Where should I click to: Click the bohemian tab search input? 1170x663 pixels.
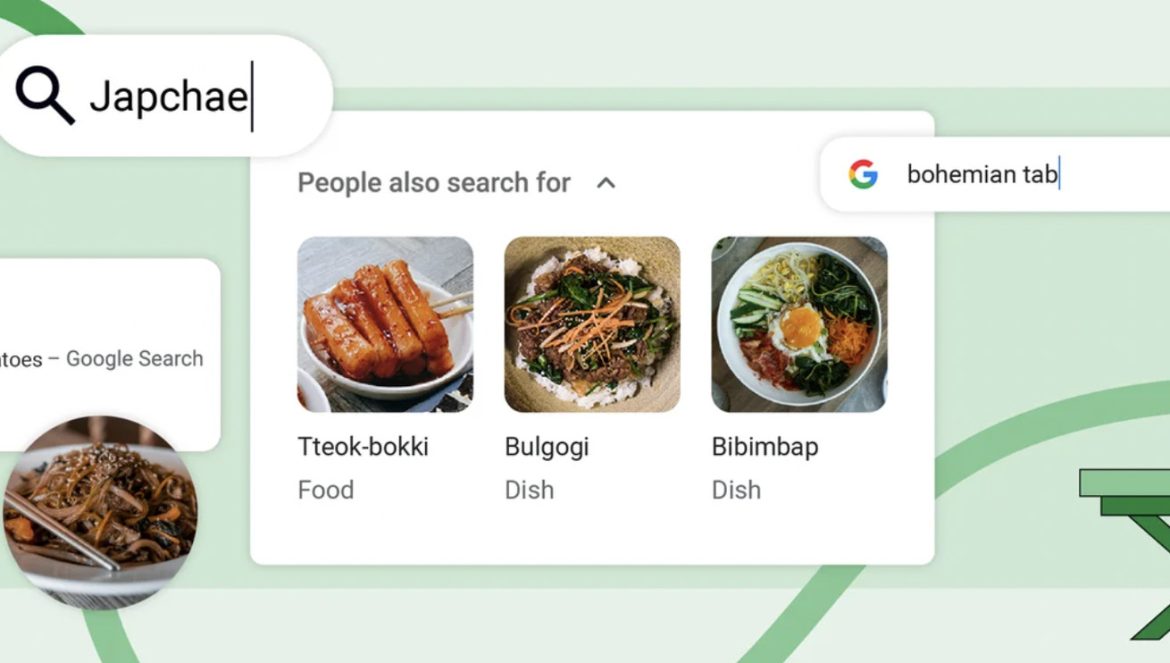pyautogui.click(x=995, y=175)
